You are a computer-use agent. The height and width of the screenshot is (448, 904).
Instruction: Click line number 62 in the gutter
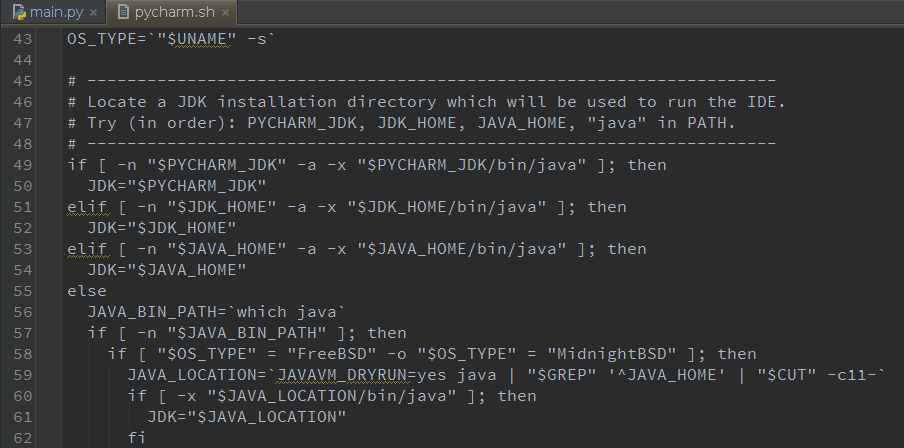[x=22, y=438]
